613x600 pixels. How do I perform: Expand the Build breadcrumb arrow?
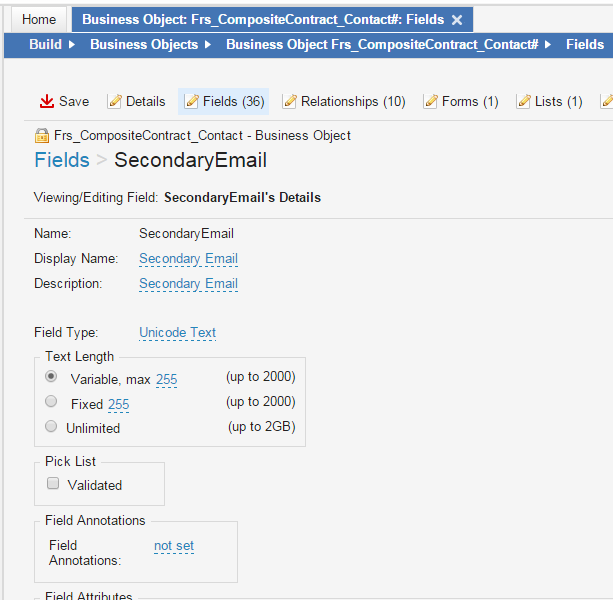click(72, 45)
